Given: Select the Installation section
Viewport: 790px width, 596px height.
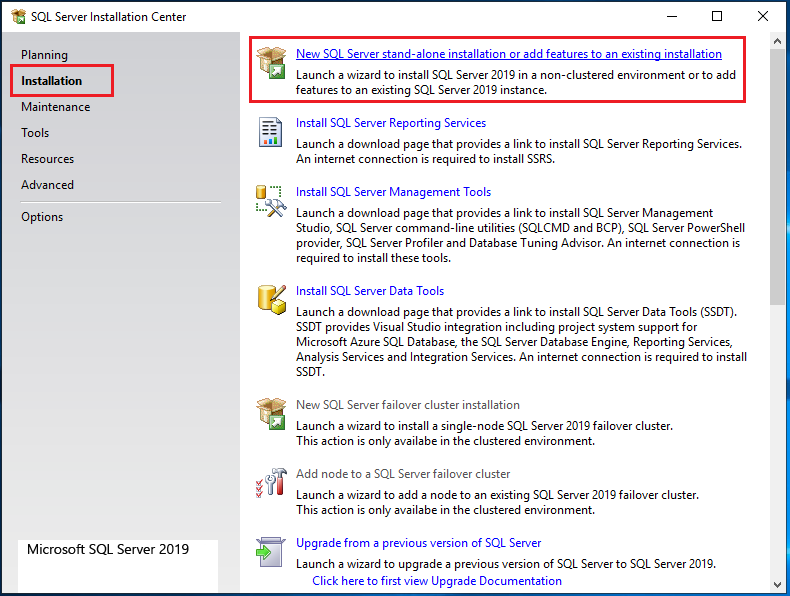Looking at the screenshot, I should [51, 81].
